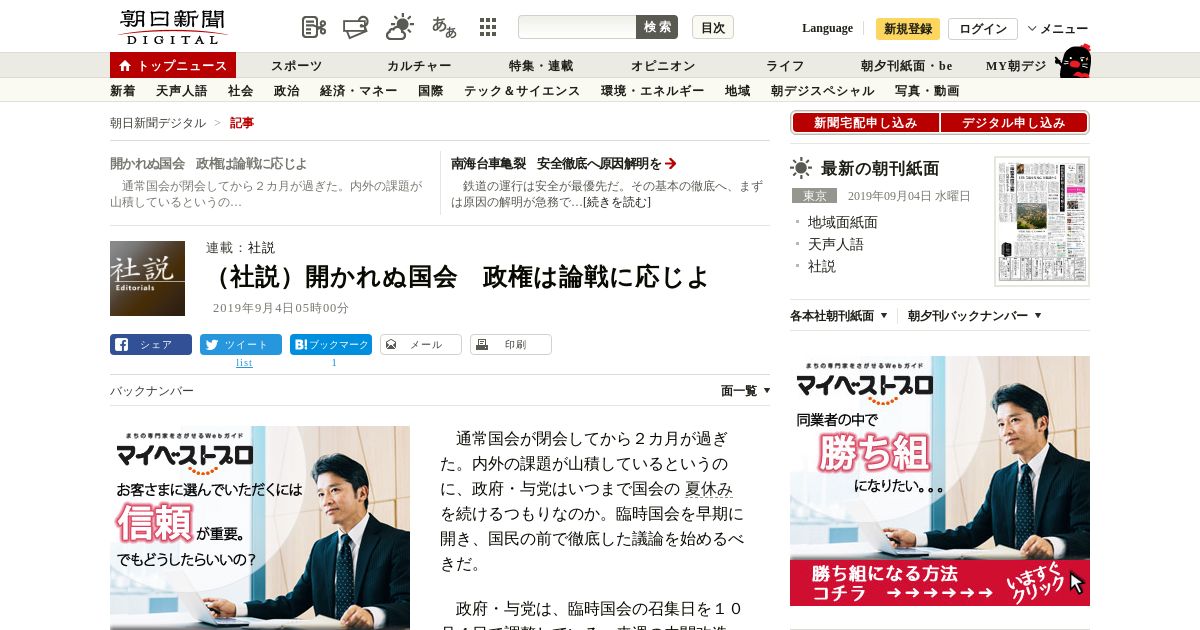Open 経済・マネー submenu item

pos(359,91)
